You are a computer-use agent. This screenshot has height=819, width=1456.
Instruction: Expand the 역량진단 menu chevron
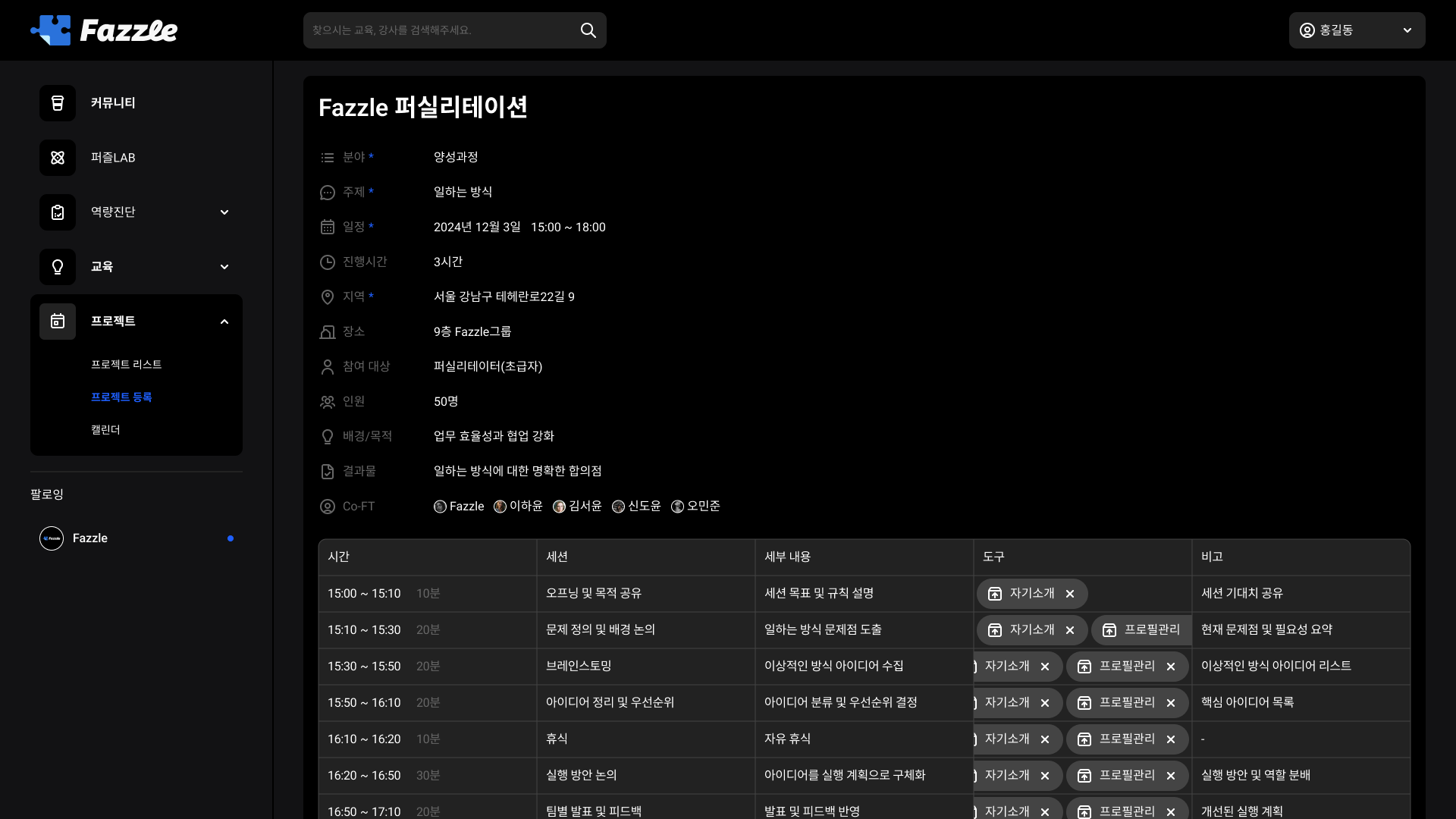tap(224, 212)
